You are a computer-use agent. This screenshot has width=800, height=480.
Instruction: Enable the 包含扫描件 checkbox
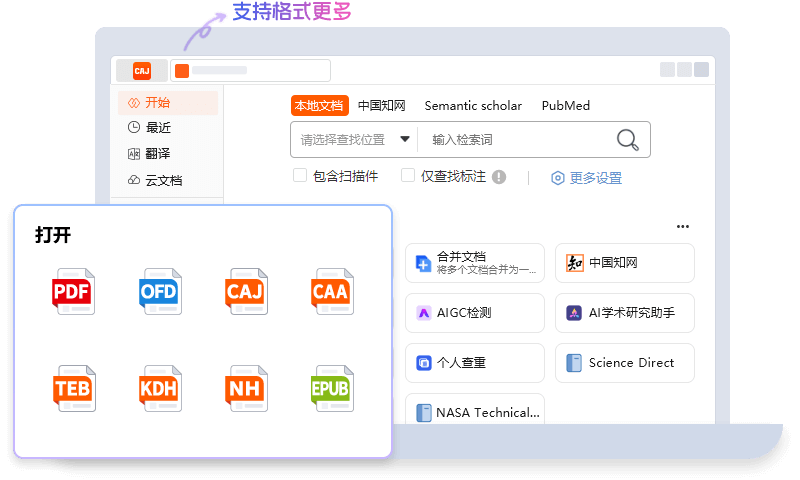[300, 175]
